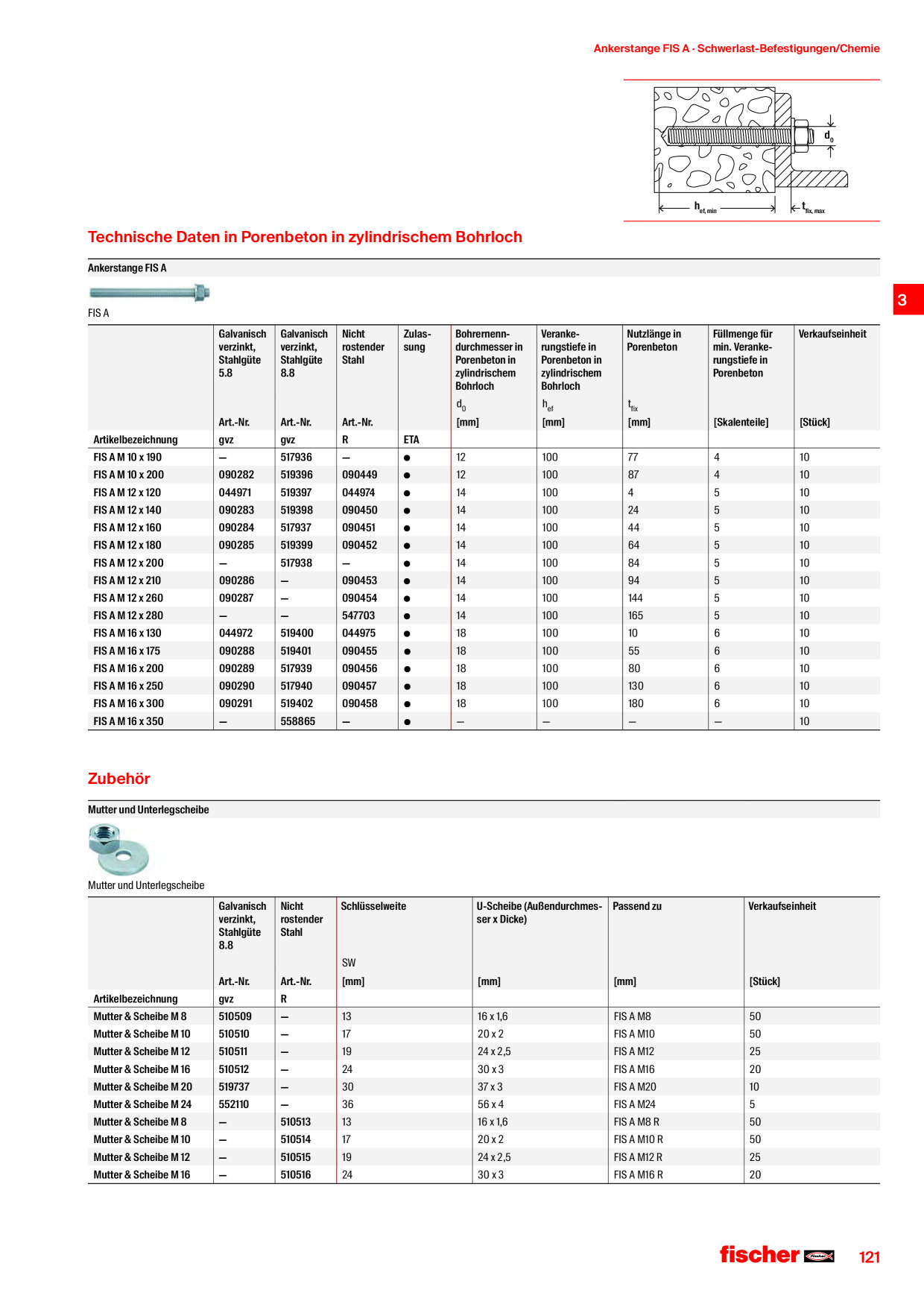Click article number 510510

pyautogui.click(x=234, y=1034)
